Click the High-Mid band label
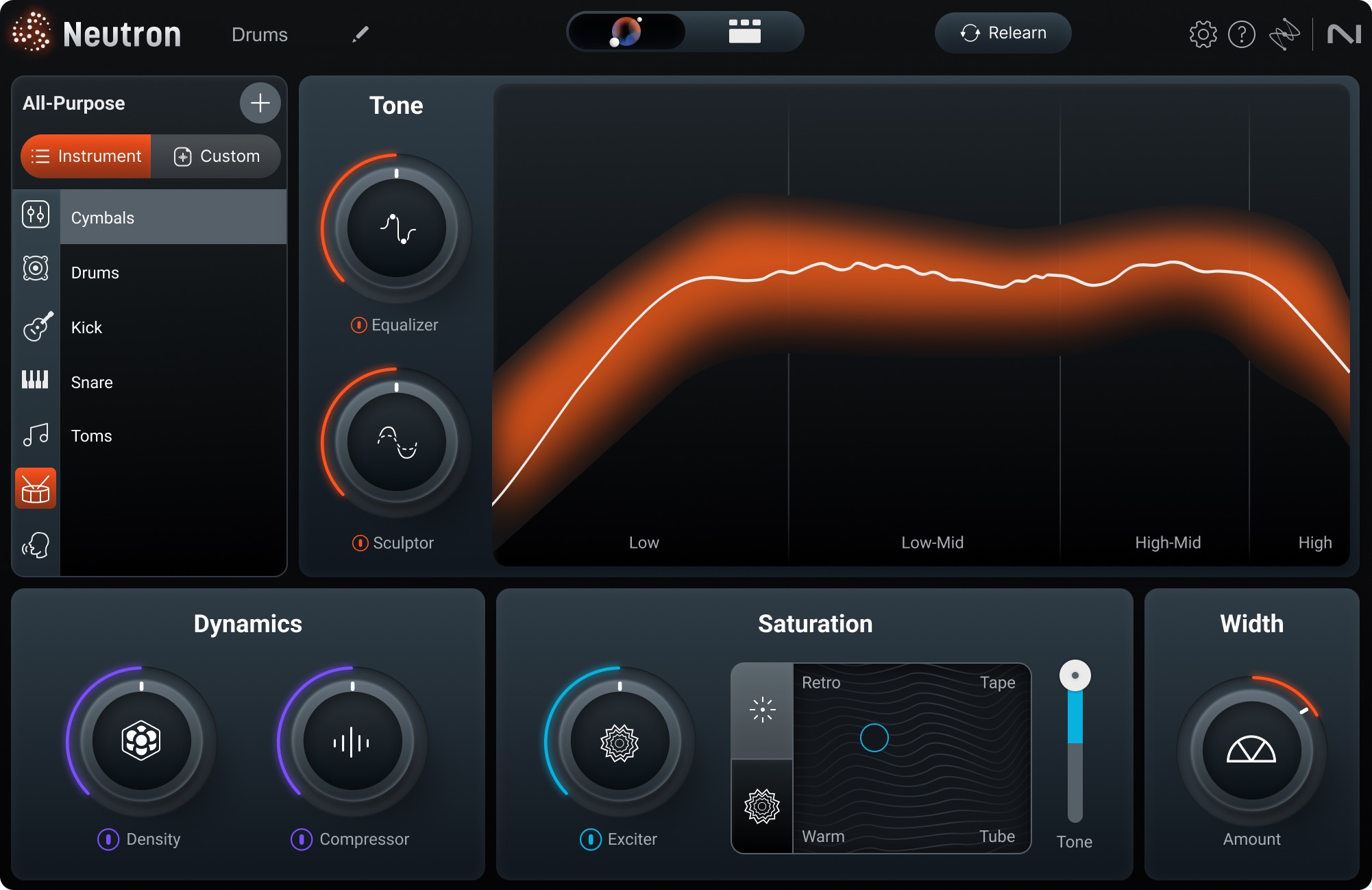This screenshot has width=1372, height=890. [x=1168, y=542]
